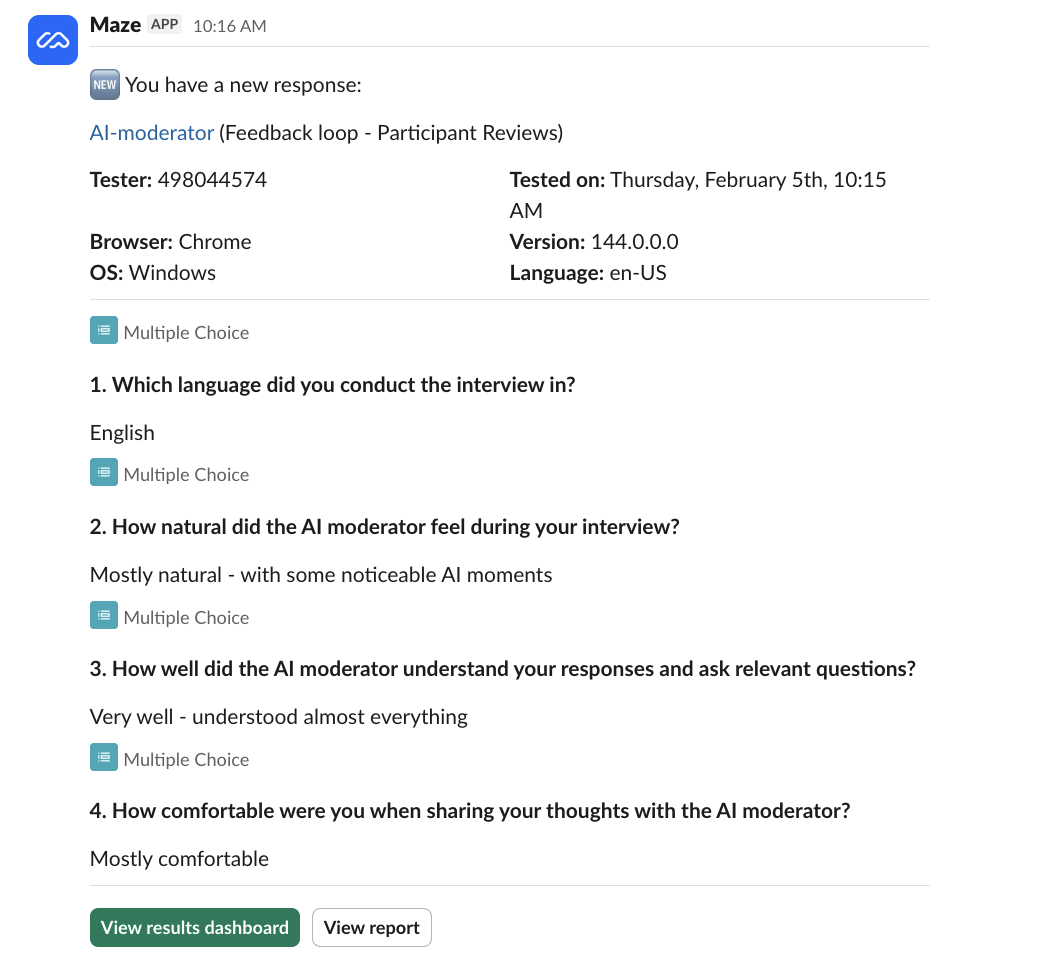Click the "Mostly comfortable" answer text
The image size is (1044, 960).
pos(179,859)
